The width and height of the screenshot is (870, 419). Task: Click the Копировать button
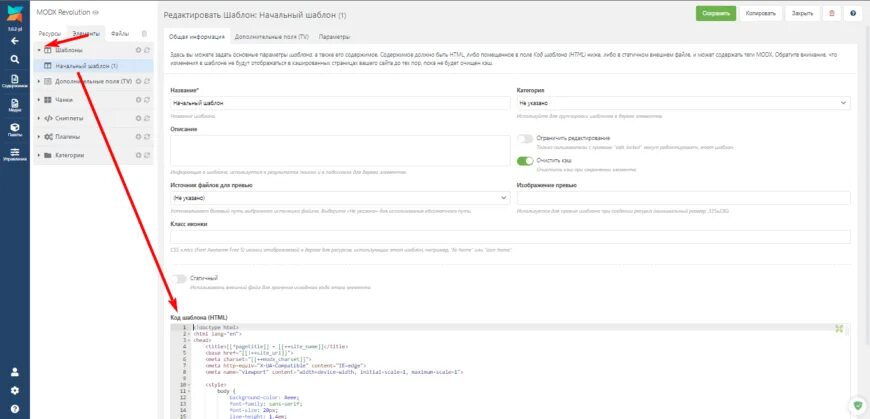760,14
